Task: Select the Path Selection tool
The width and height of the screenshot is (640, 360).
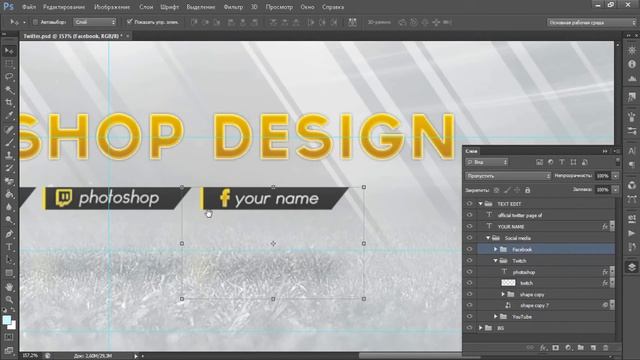Action: pyautogui.click(x=9, y=260)
